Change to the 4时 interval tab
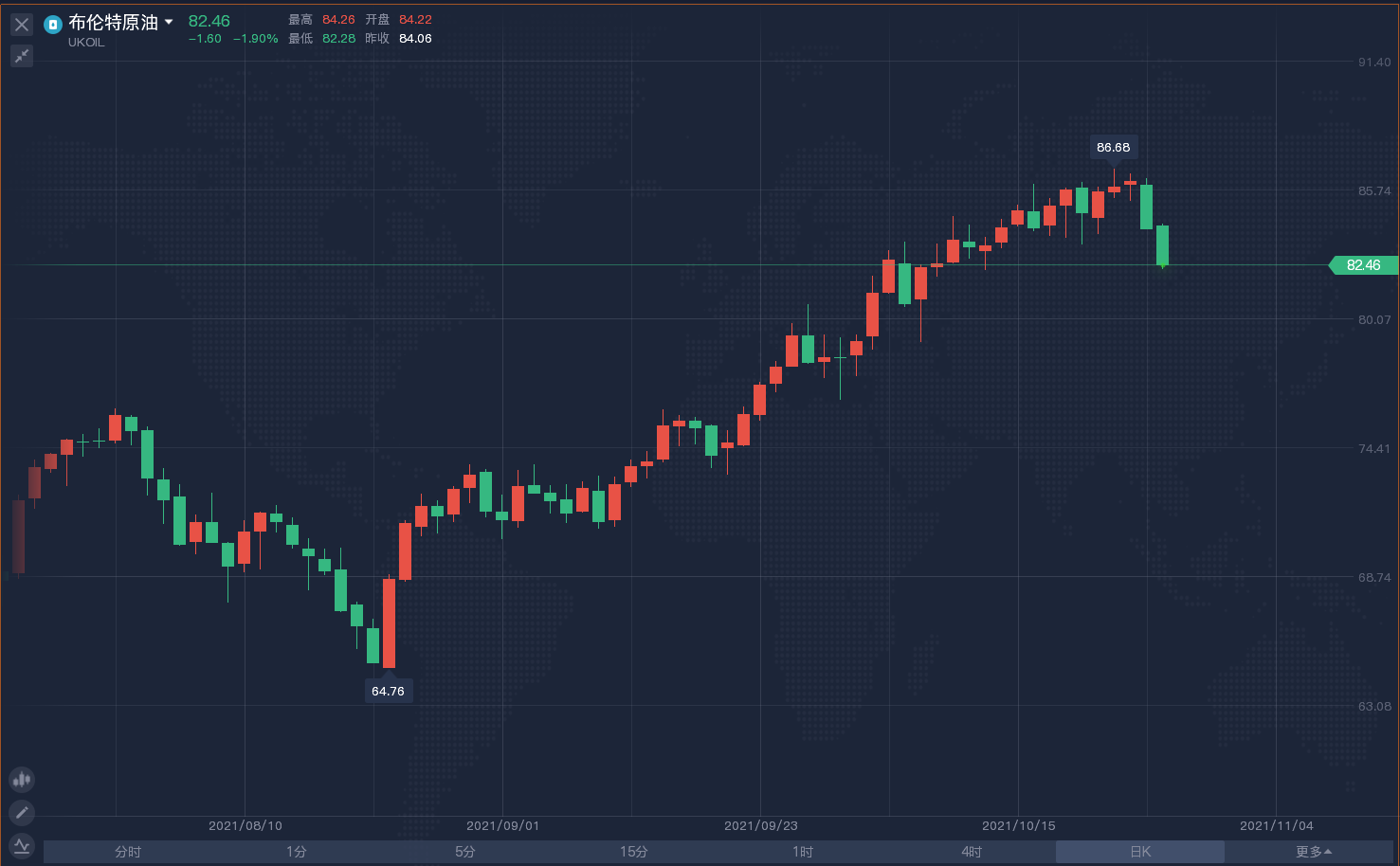 coord(972,852)
